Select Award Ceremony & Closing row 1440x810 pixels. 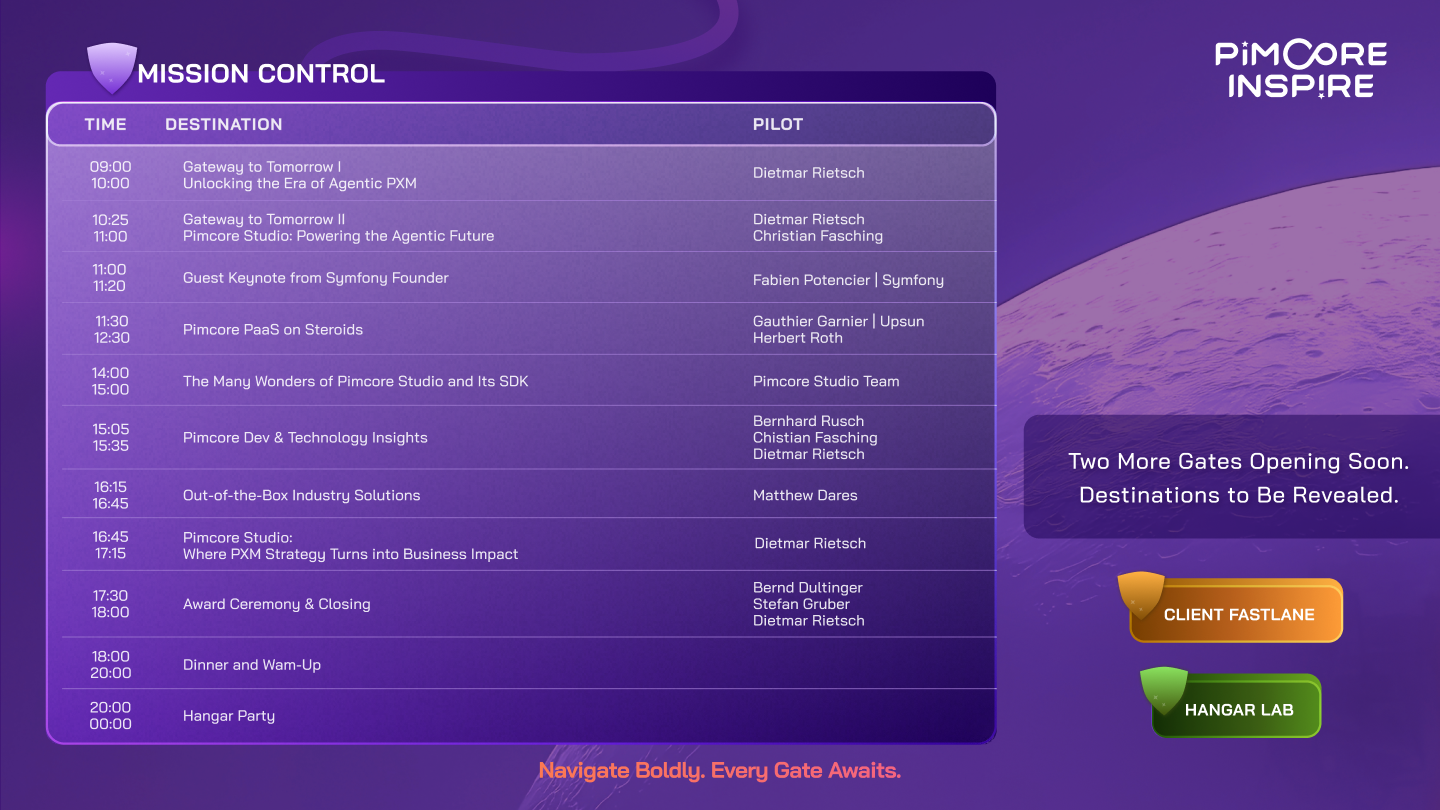coord(276,604)
